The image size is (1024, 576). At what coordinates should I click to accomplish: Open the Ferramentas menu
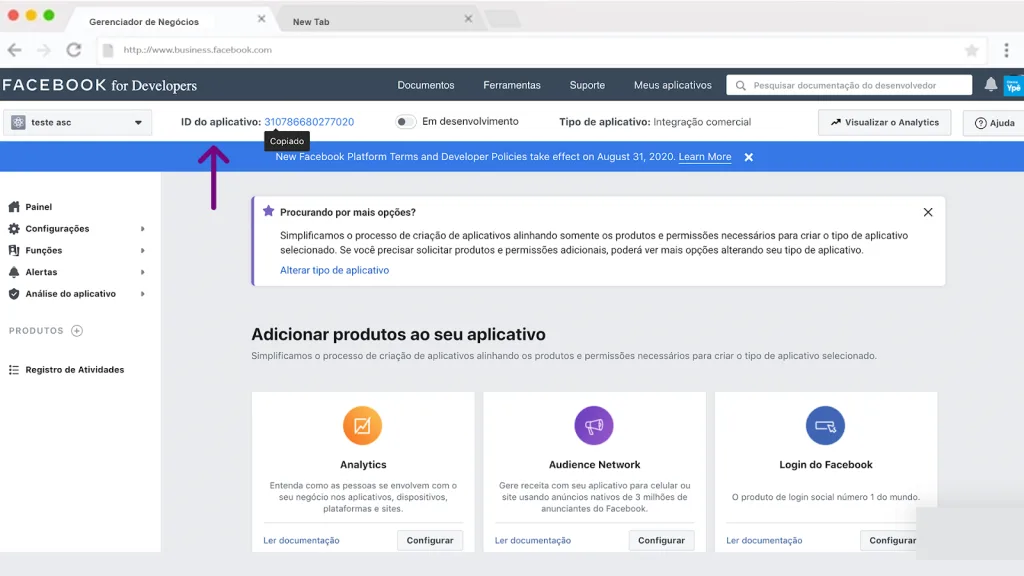click(x=512, y=85)
